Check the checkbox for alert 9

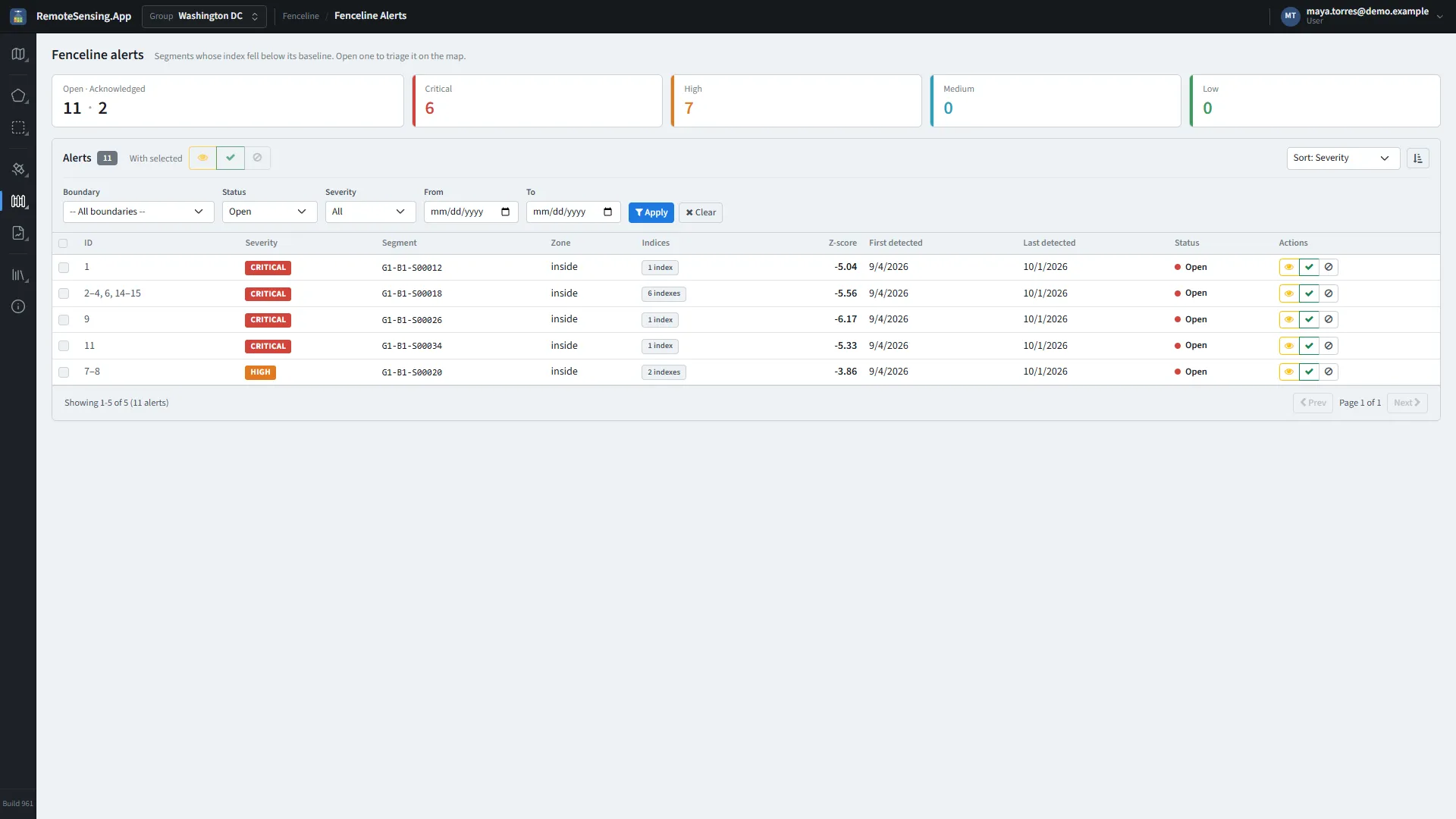tap(64, 320)
